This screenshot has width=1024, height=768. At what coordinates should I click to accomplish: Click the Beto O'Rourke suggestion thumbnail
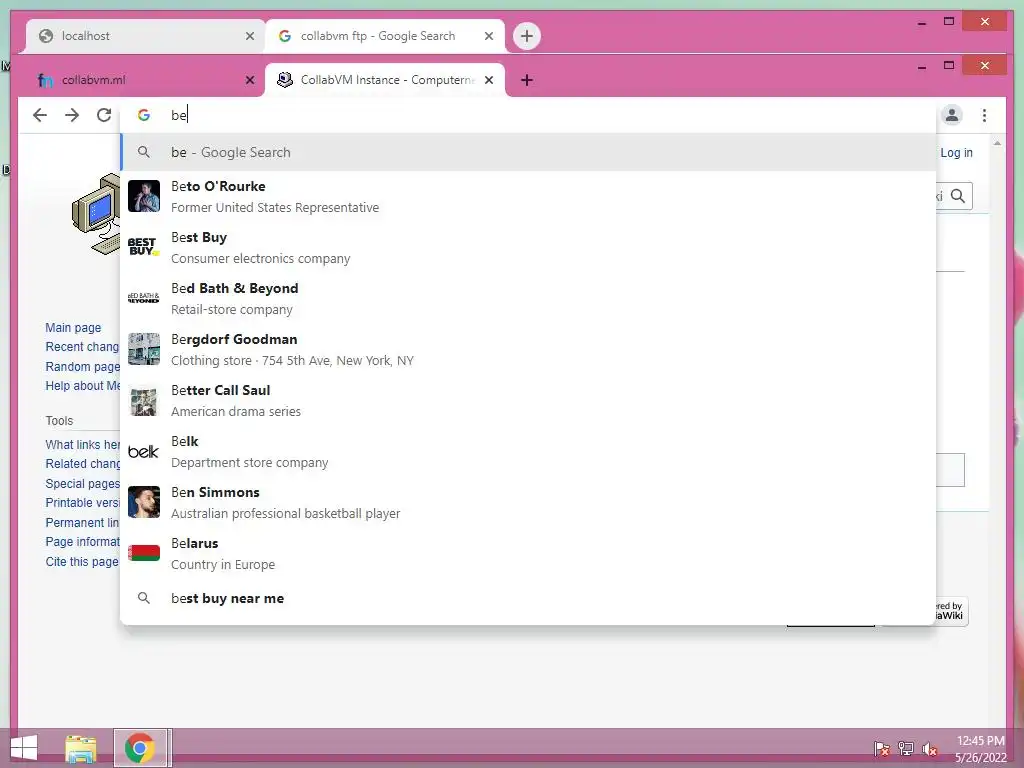click(144, 196)
